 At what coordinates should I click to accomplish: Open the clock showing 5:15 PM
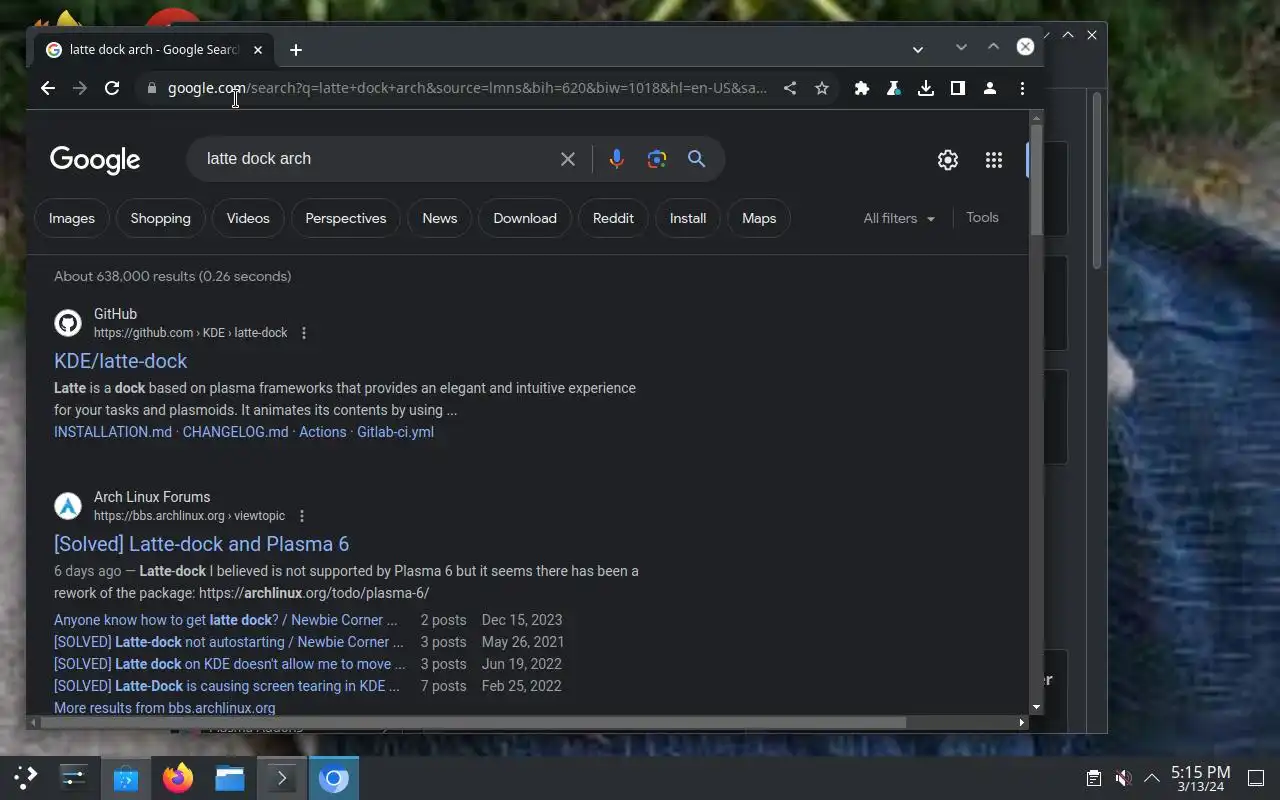point(1200,778)
